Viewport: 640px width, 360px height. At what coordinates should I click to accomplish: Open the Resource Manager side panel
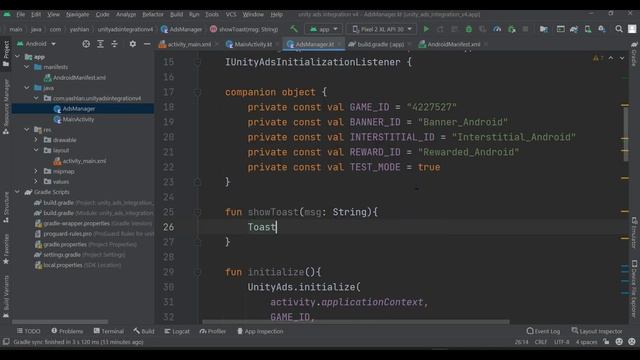pos(6,107)
